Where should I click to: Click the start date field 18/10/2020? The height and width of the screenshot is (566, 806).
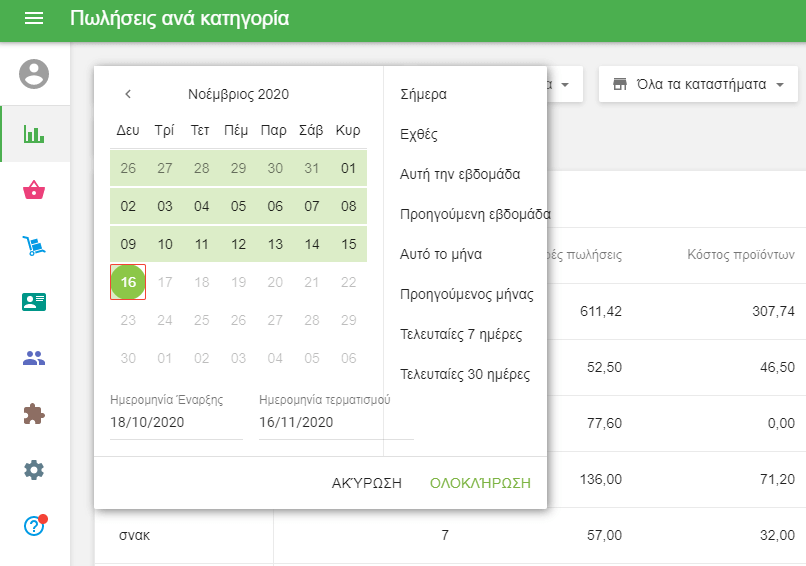click(x=176, y=422)
